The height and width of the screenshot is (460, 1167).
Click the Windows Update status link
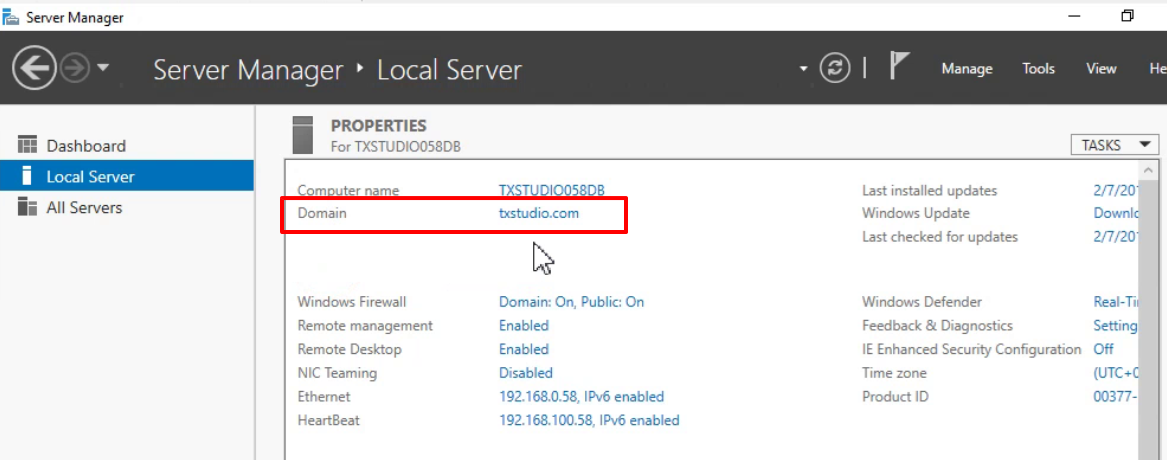pos(1116,213)
